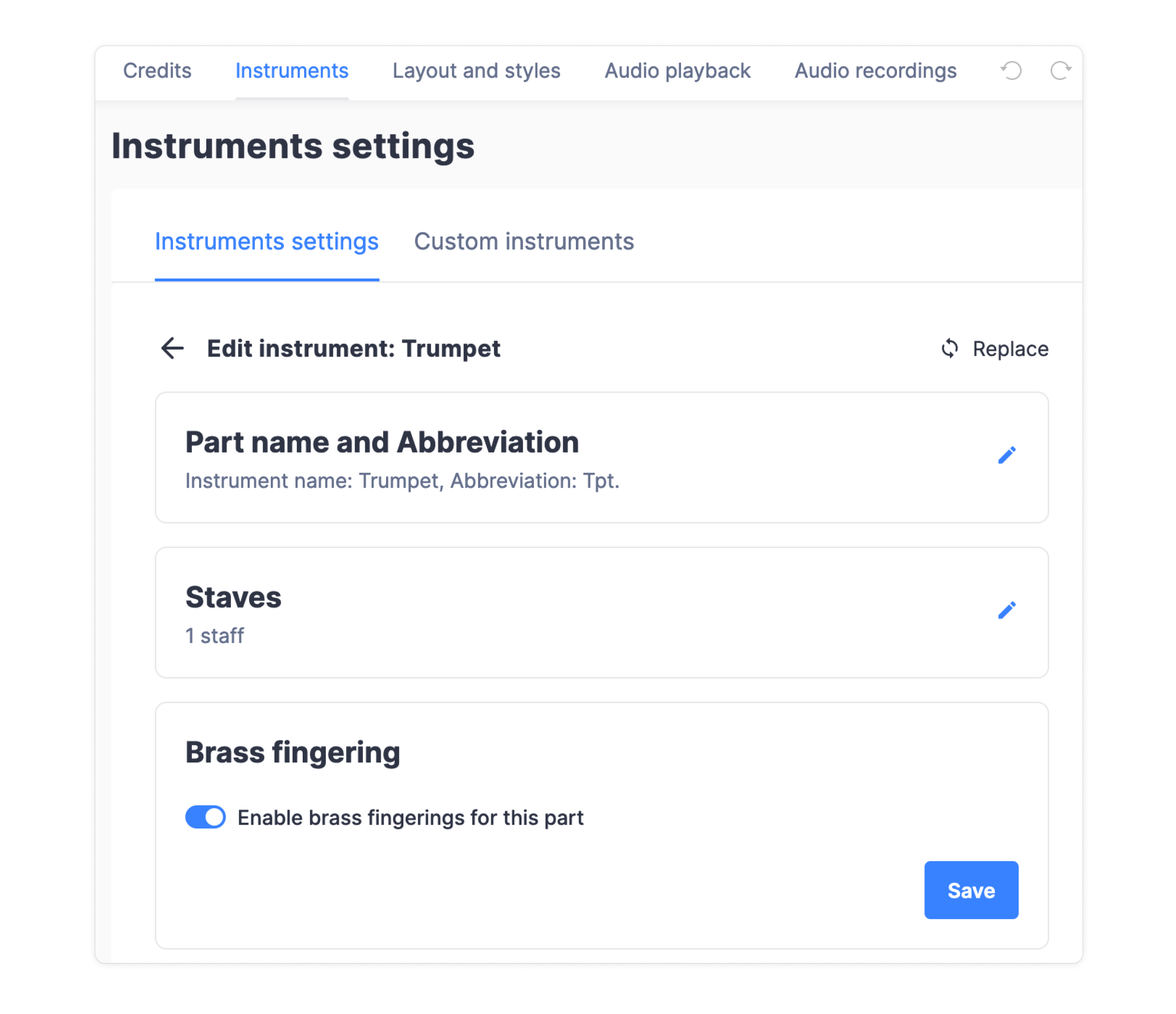1176x1014 pixels.
Task: Go to Audio recordings tab
Action: [x=875, y=71]
